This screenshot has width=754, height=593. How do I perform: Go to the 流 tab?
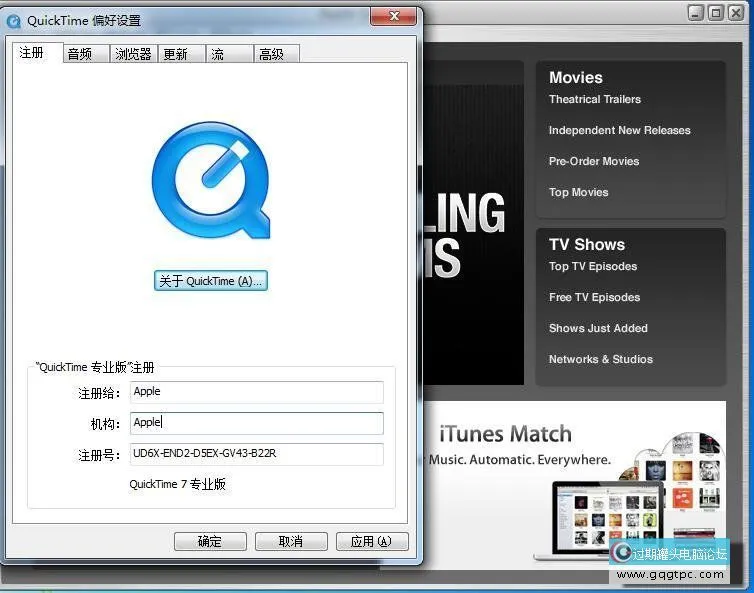(x=218, y=54)
